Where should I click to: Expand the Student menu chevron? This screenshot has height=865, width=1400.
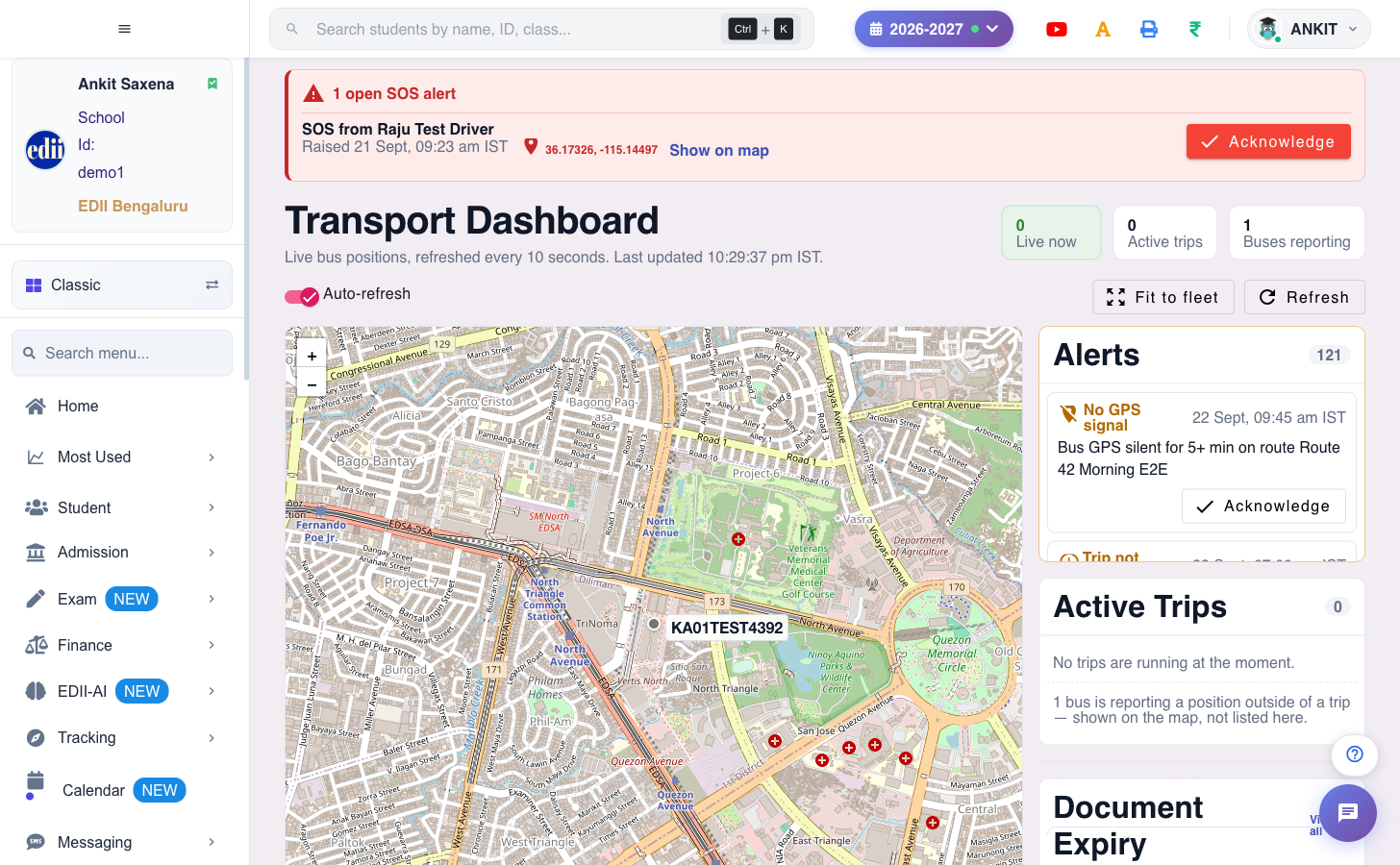[x=212, y=507]
